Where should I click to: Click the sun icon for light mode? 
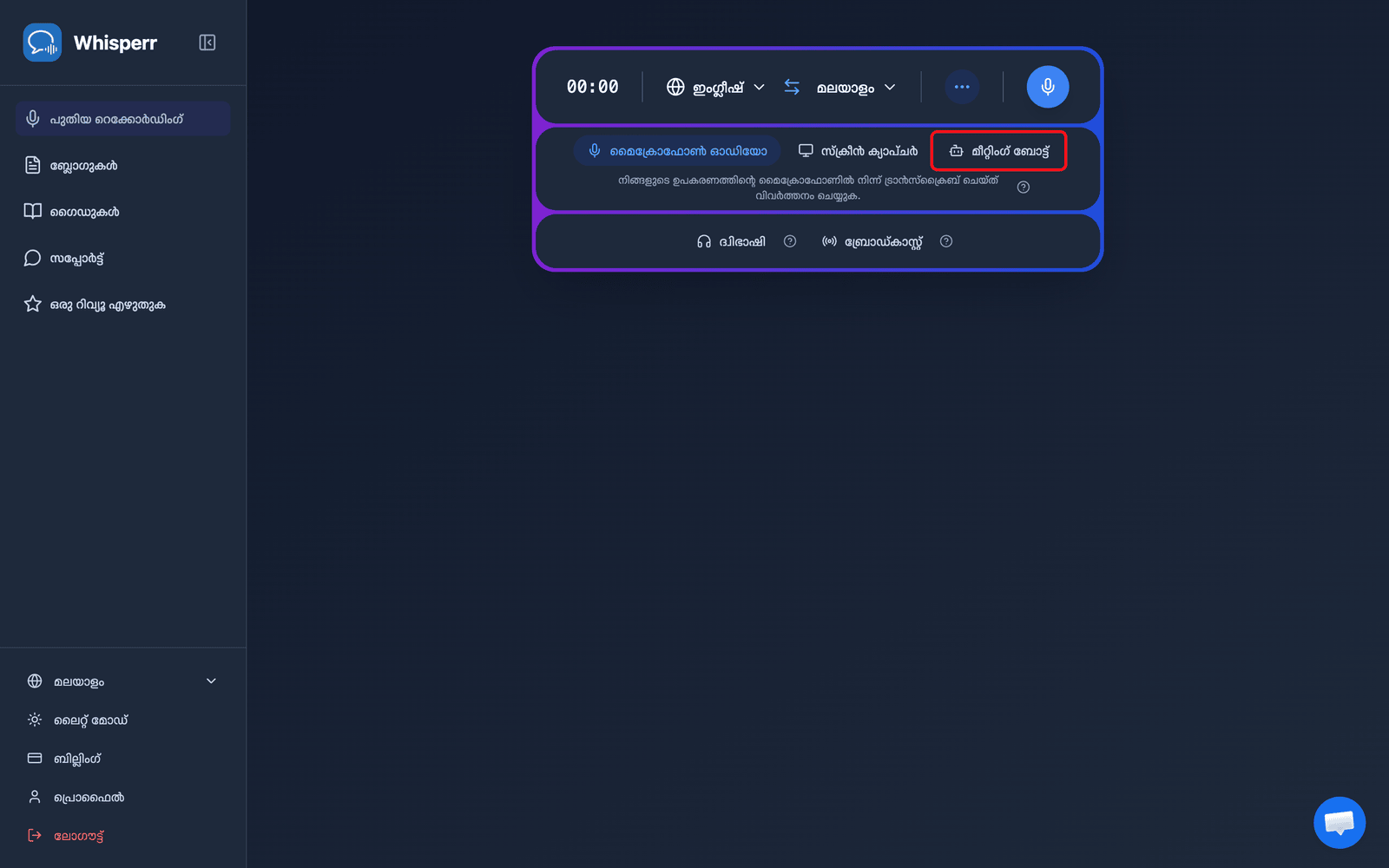[35, 720]
